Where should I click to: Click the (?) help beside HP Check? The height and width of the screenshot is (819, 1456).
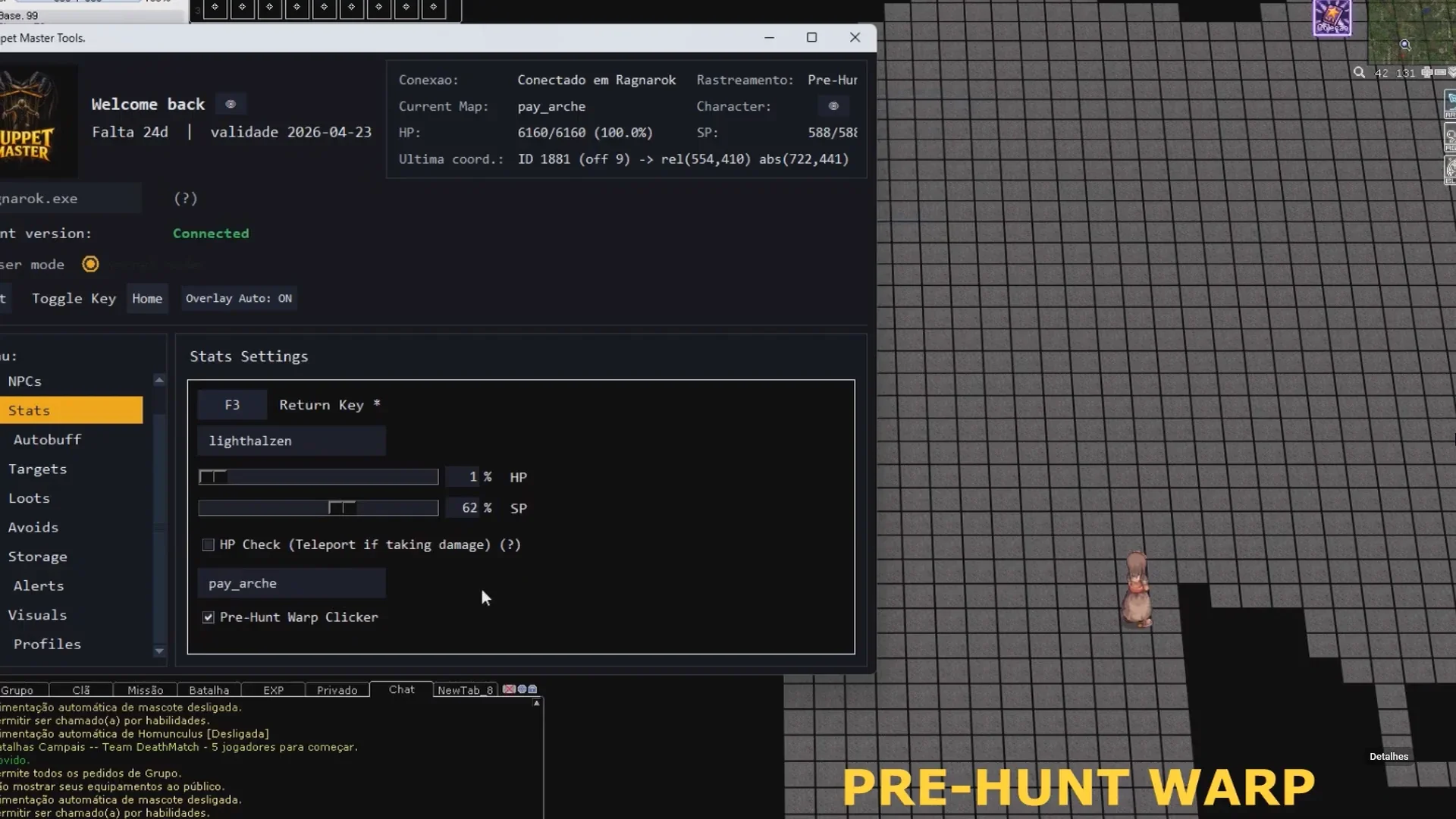[x=510, y=544]
